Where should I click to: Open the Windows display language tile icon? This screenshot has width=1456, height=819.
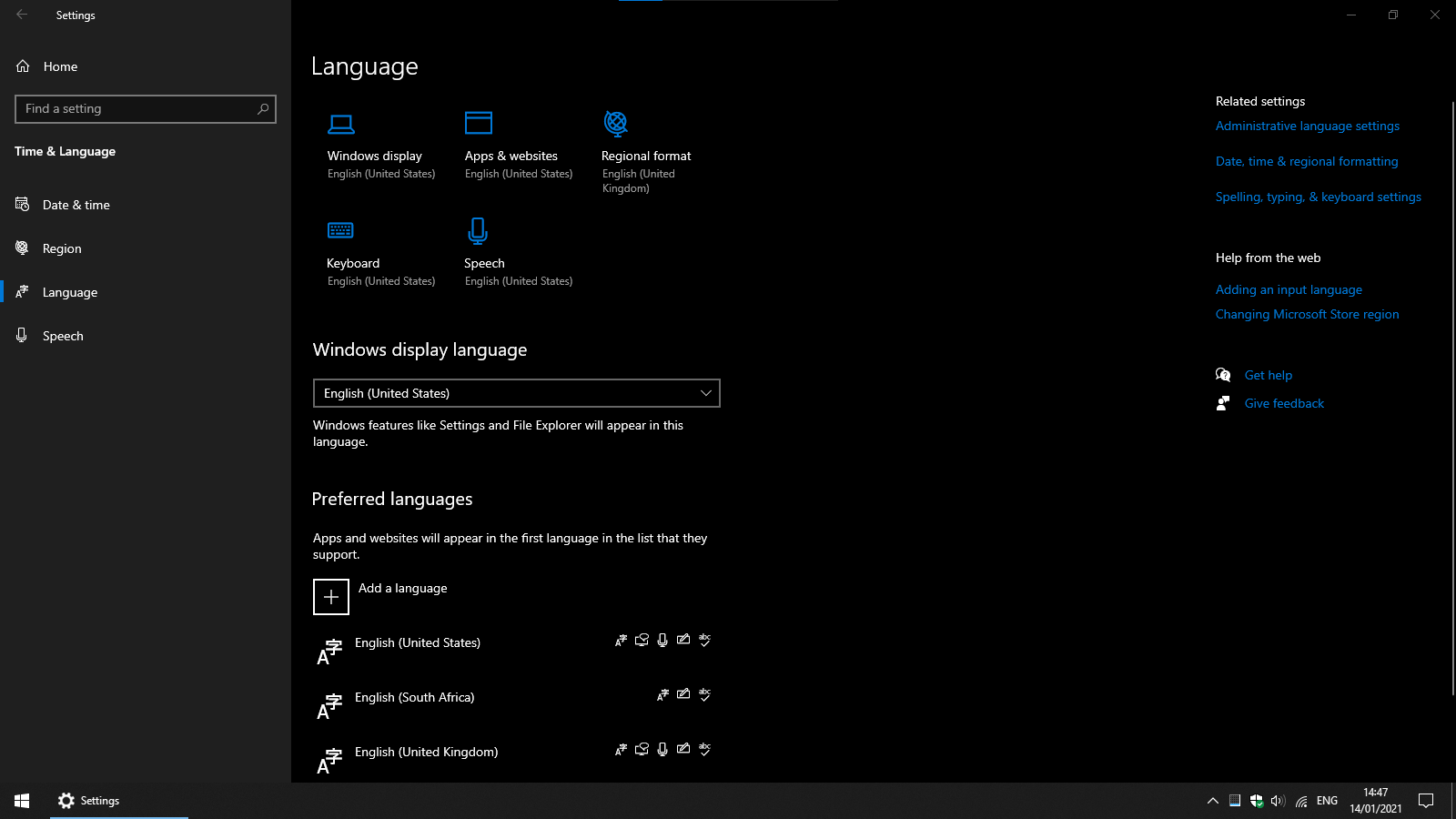click(341, 124)
